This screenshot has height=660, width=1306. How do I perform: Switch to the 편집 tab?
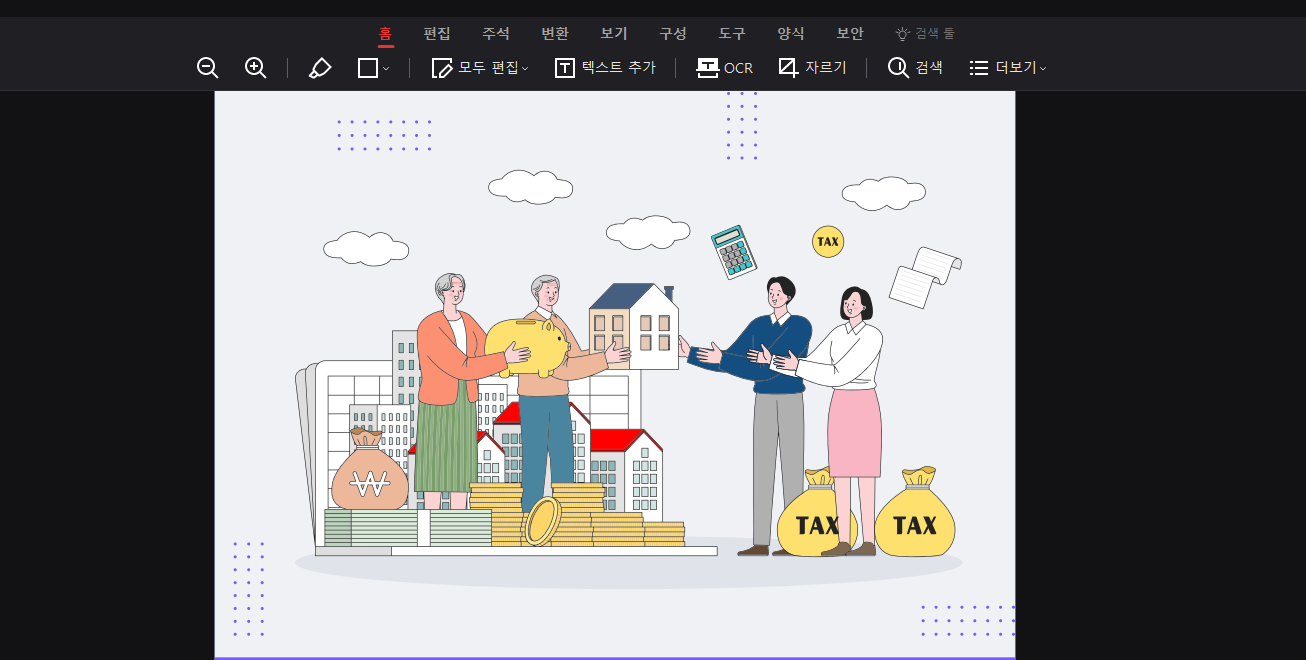[437, 33]
